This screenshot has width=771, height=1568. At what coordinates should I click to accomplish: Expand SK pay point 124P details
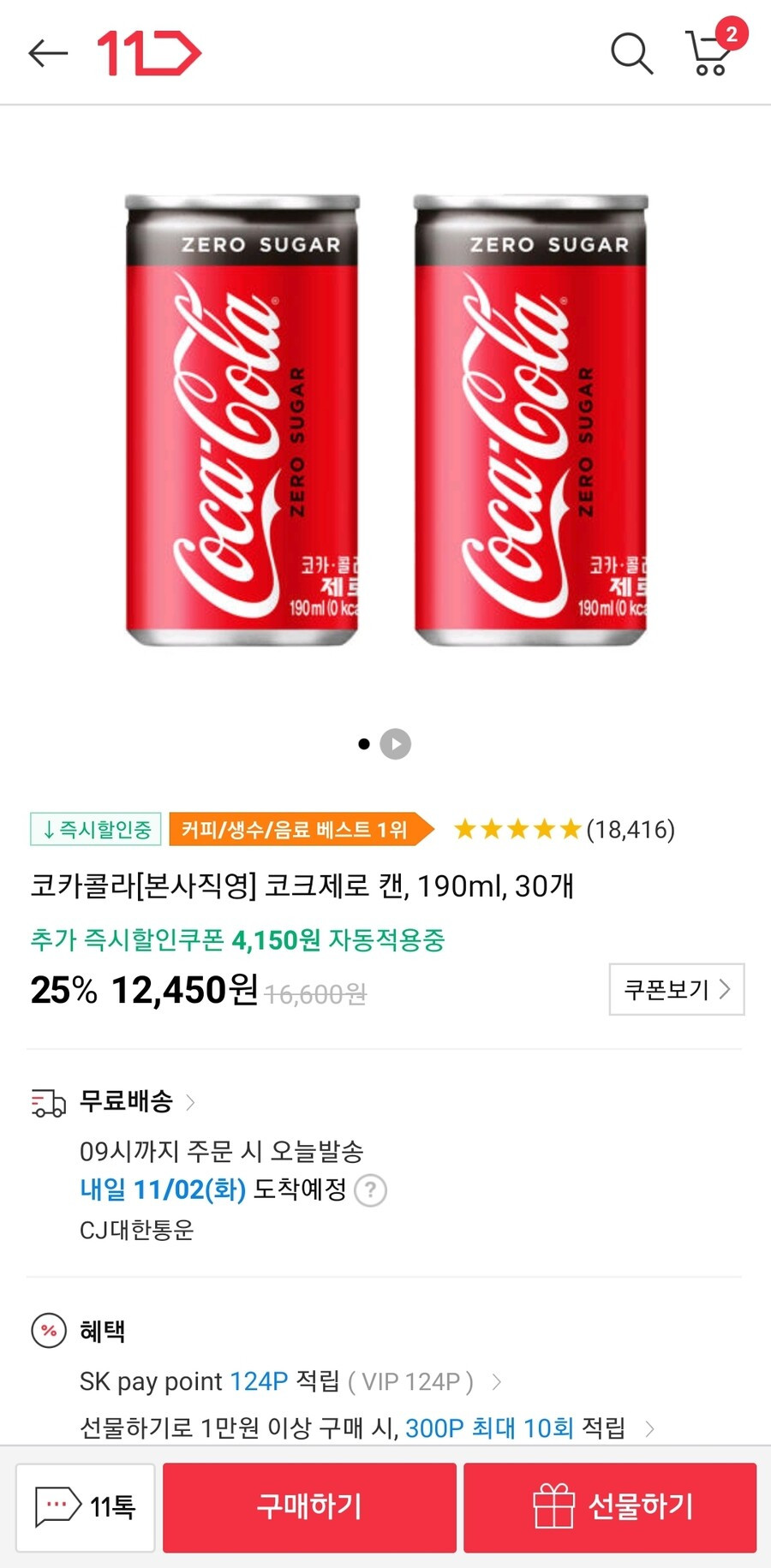pyautogui.click(x=497, y=1381)
